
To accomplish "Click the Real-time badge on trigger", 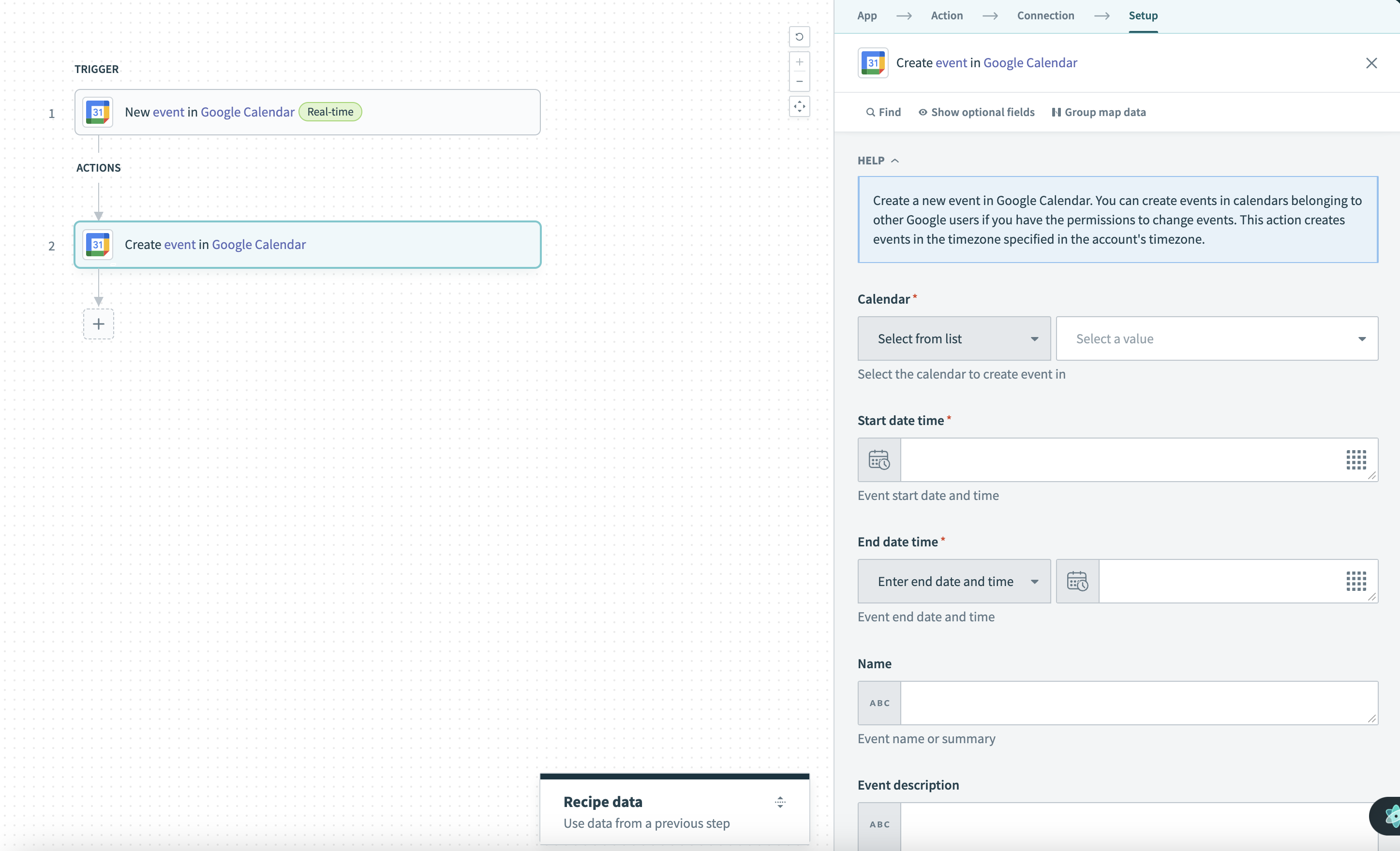I will pos(330,112).
